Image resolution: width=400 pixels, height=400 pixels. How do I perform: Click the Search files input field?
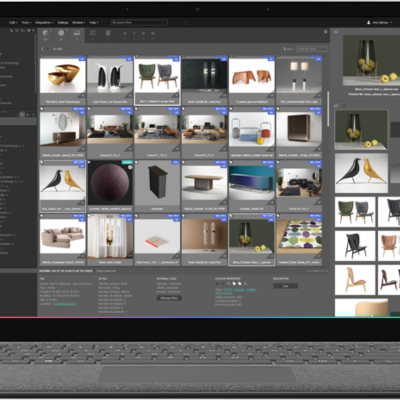139,23
